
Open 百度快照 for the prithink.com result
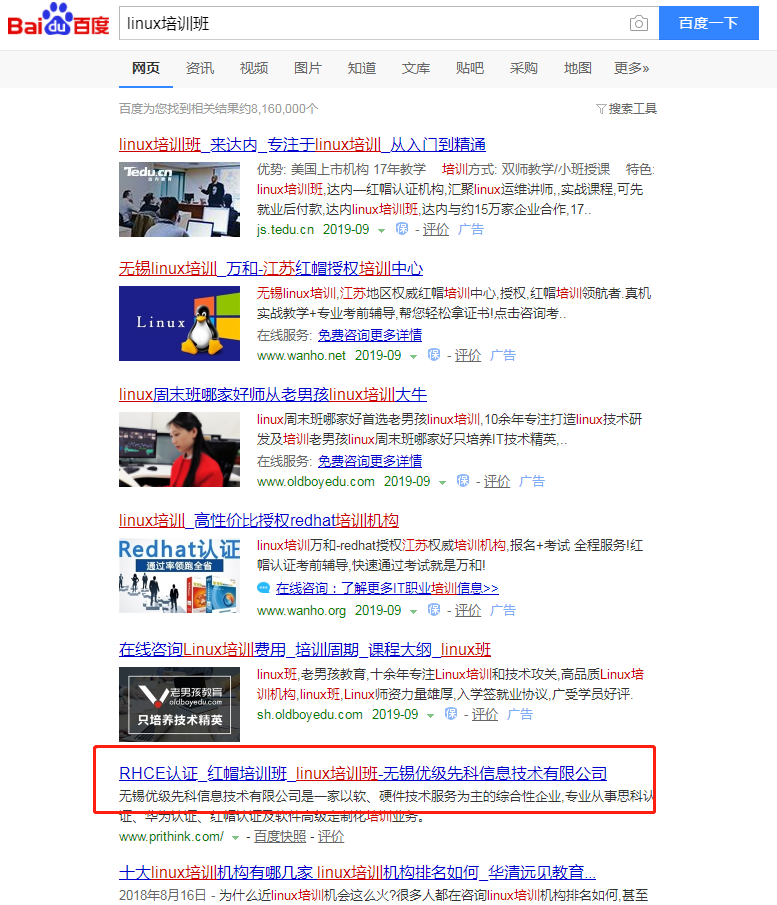[280, 836]
